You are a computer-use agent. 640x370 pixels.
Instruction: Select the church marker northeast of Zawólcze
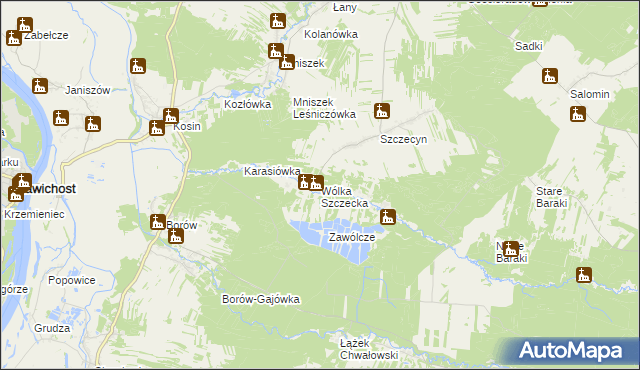pyautogui.click(x=388, y=217)
